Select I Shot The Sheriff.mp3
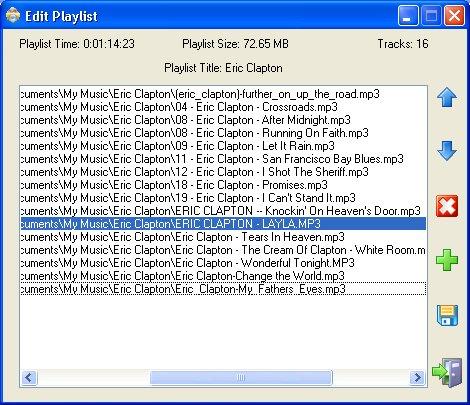 click(x=223, y=172)
